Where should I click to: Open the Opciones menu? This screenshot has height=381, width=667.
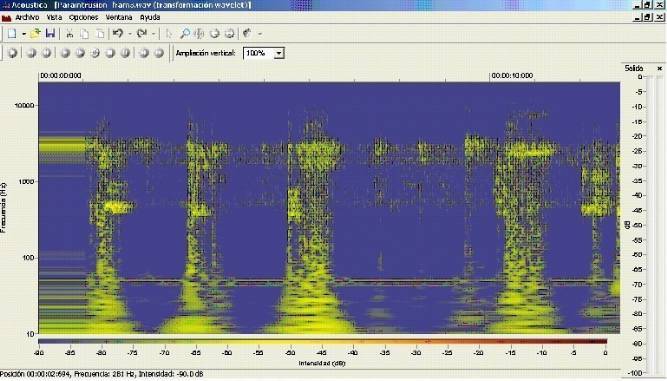pyautogui.click(x=83, y=17)
